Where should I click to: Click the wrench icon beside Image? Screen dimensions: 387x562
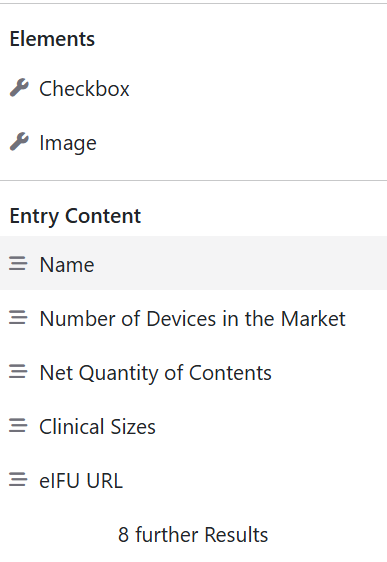tap(19, 142)
